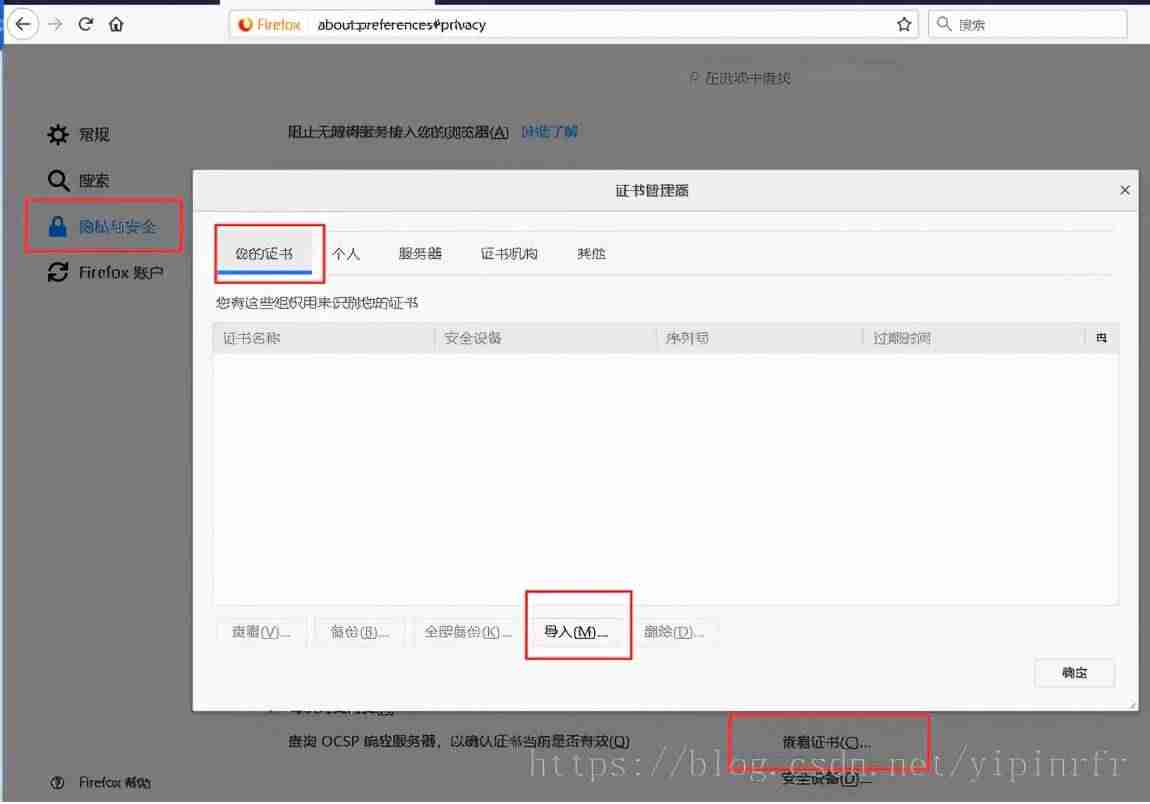Click the Backup All (K) button
Image resolution: width=1150 pixels, height=804 pixels.
(x=468, y=632)
